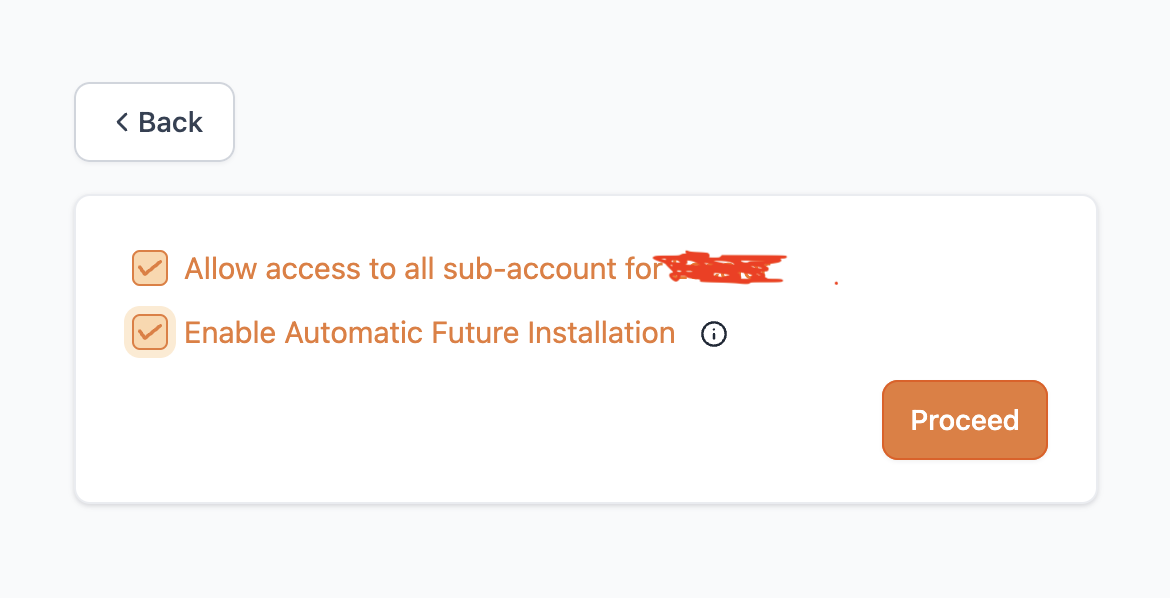The image size is (1170, 598).
Task: Uncheck Allow access to all sub-account
Action: pyautogui.click(x=150, y=268)
